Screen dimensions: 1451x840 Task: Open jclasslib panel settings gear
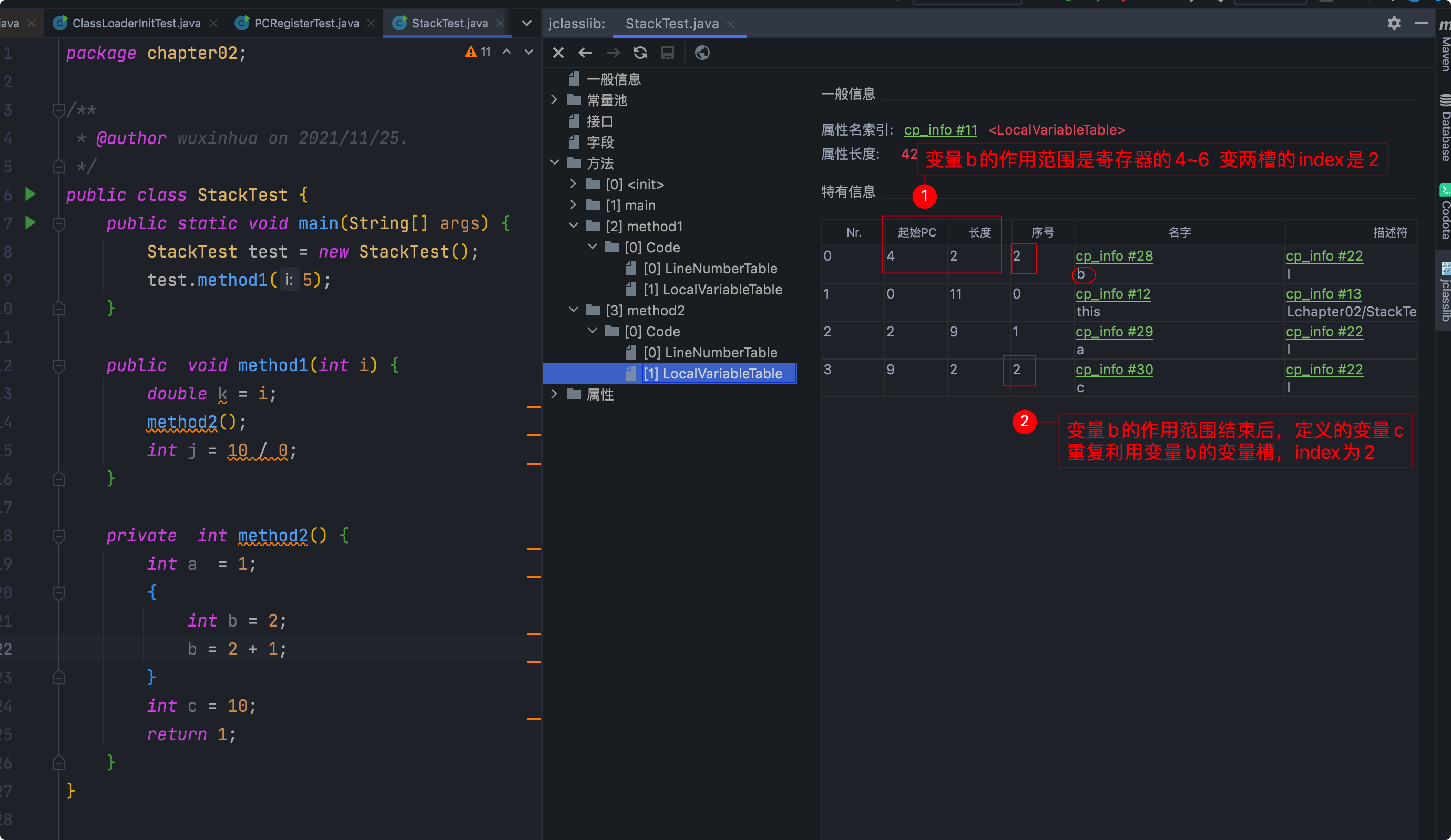coord(1393,23)
